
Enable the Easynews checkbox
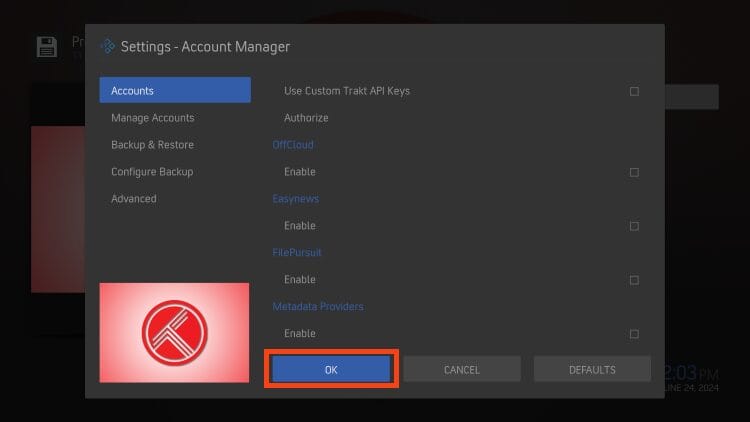click(634, 226)
